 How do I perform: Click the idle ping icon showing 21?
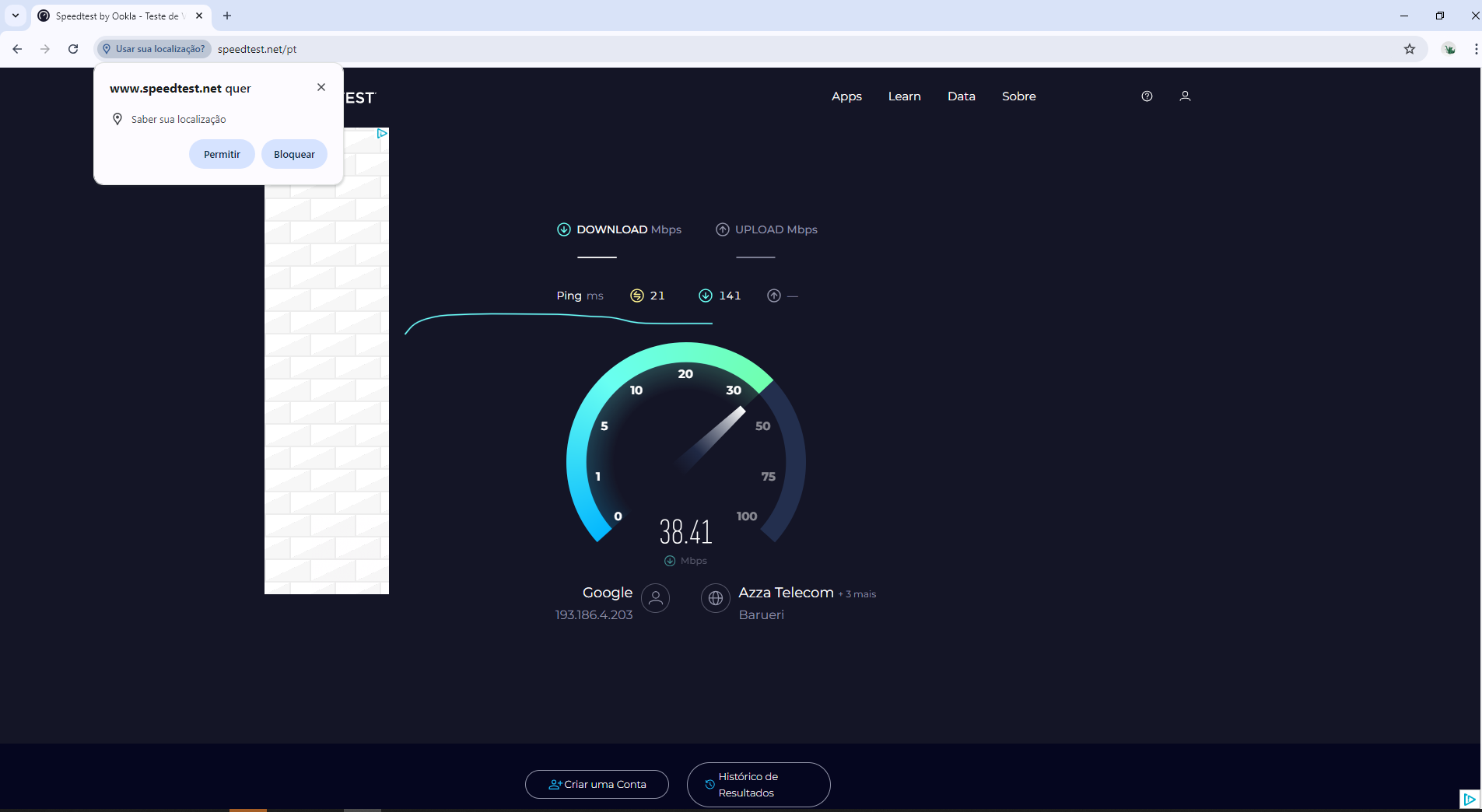637,296
